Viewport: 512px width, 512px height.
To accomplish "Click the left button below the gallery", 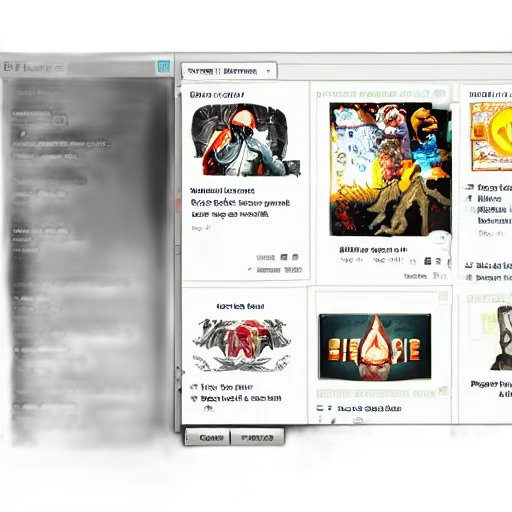I will (208, 437).
